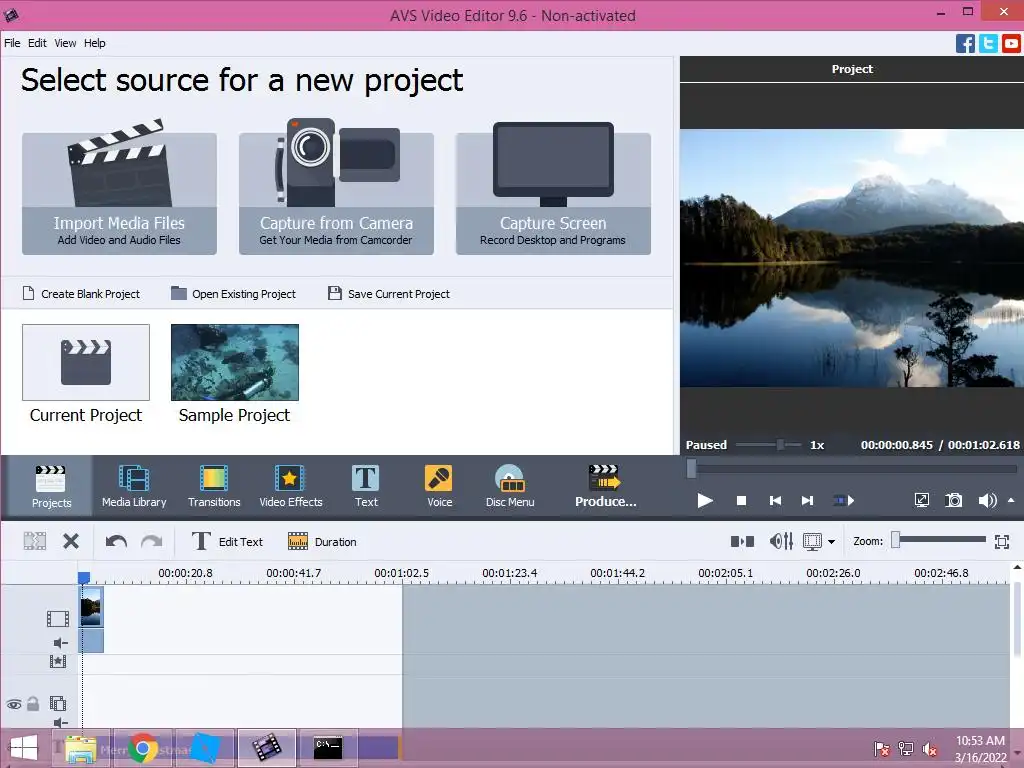
Task: Click Save Current Project
Action: pos(389,294)
